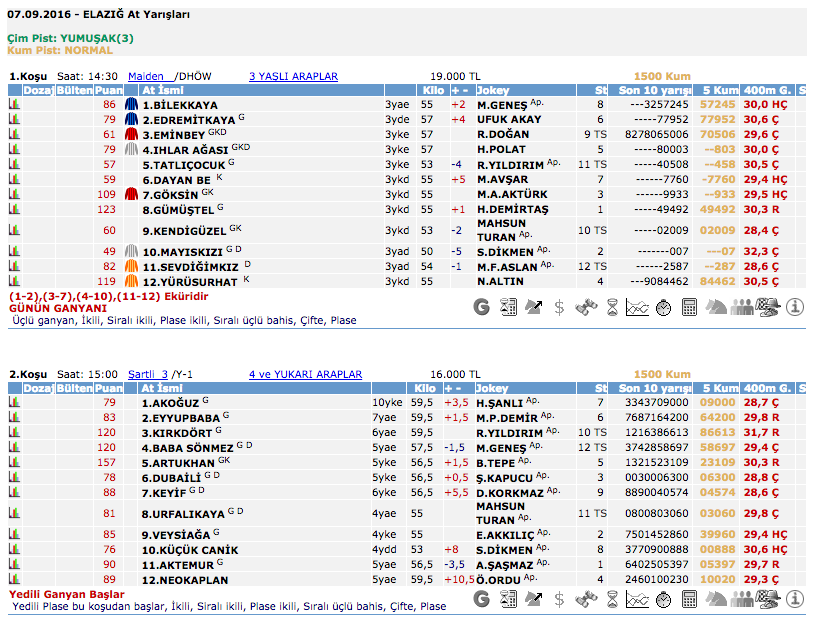This screenshot has height=628, width=836.
Task: Click the line chart icon under race 2
Action: click(637, 598)
